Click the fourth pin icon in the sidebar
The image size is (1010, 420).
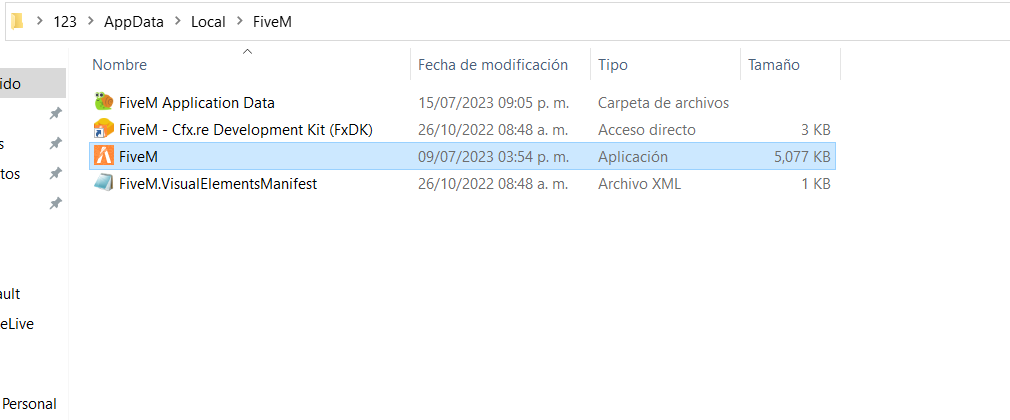[56, 204]
